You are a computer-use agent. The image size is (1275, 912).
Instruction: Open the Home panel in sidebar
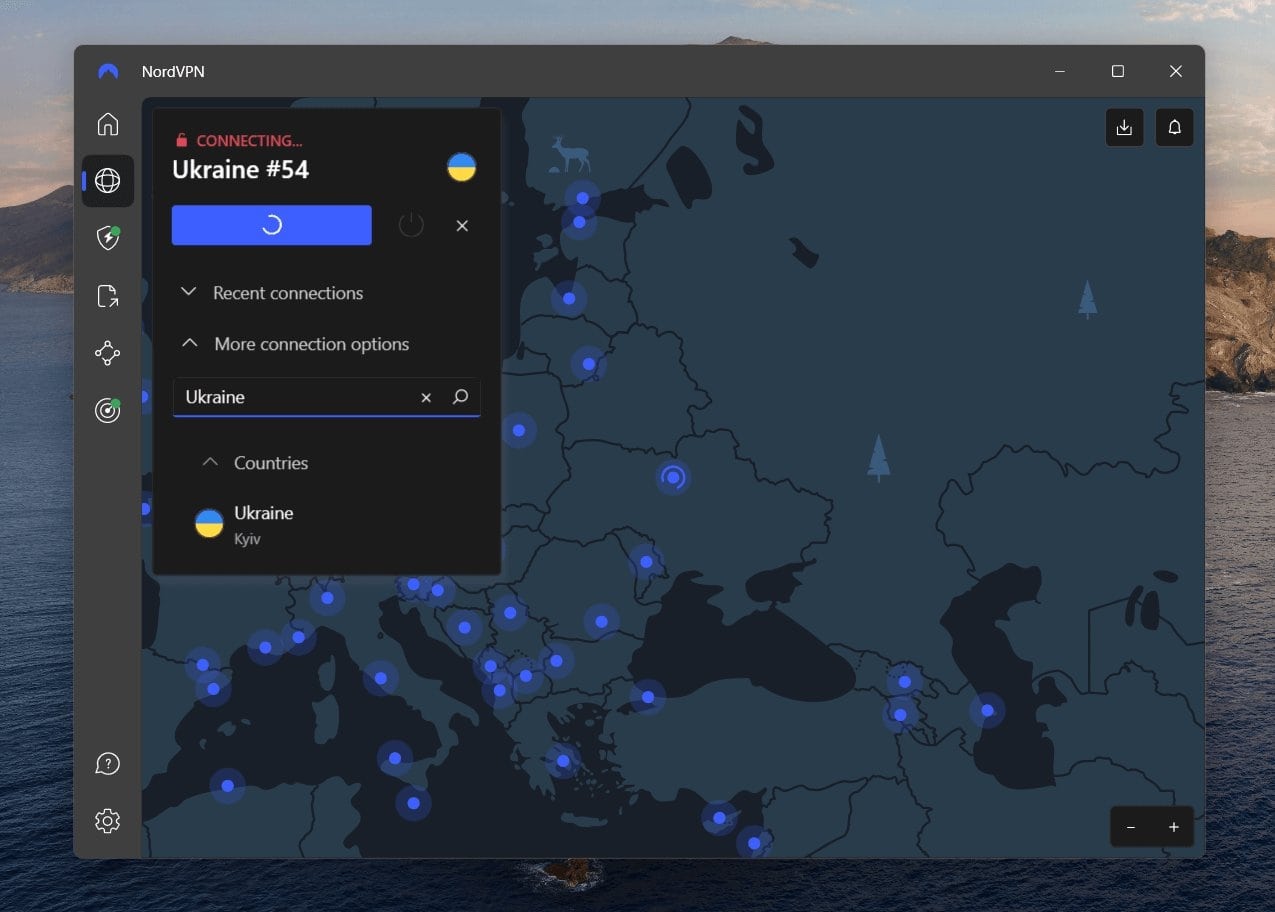pyautogui.click(x=107, y=123)
